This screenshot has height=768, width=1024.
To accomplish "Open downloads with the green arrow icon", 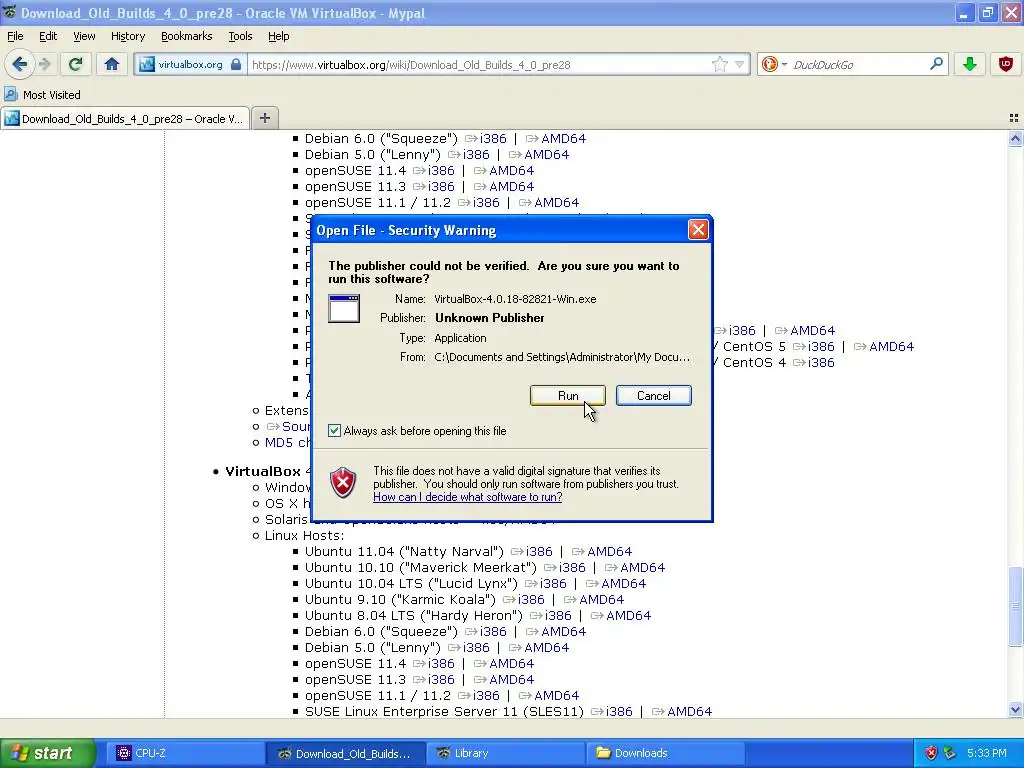I will pos(970,64).
